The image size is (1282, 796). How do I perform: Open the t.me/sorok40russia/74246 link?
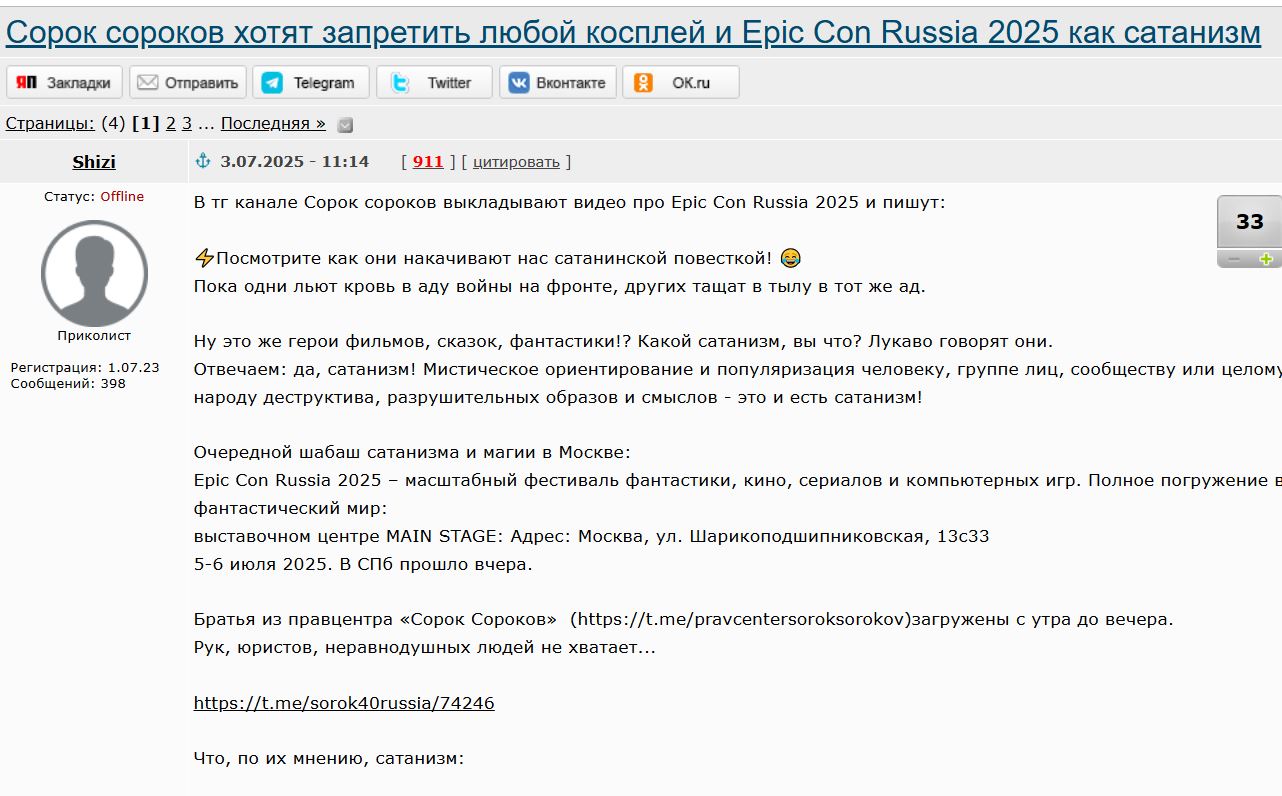tap(344, 703)
